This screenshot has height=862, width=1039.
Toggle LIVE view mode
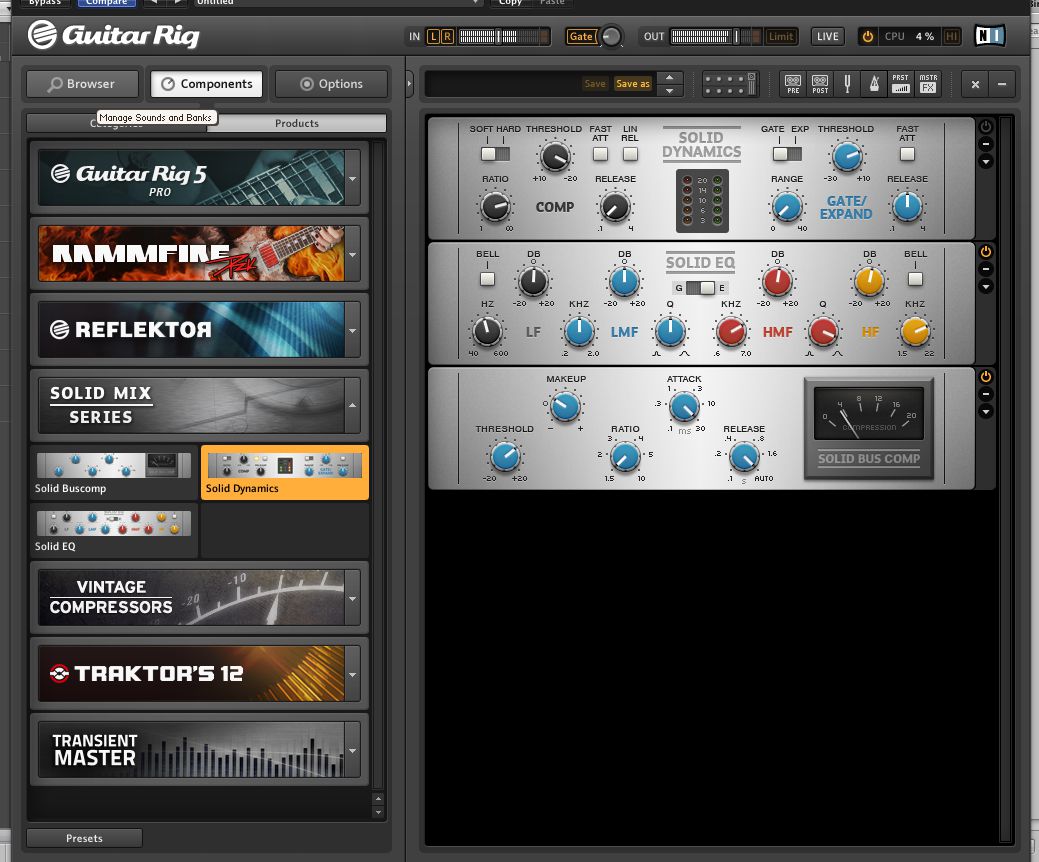[x=828, y=36]
